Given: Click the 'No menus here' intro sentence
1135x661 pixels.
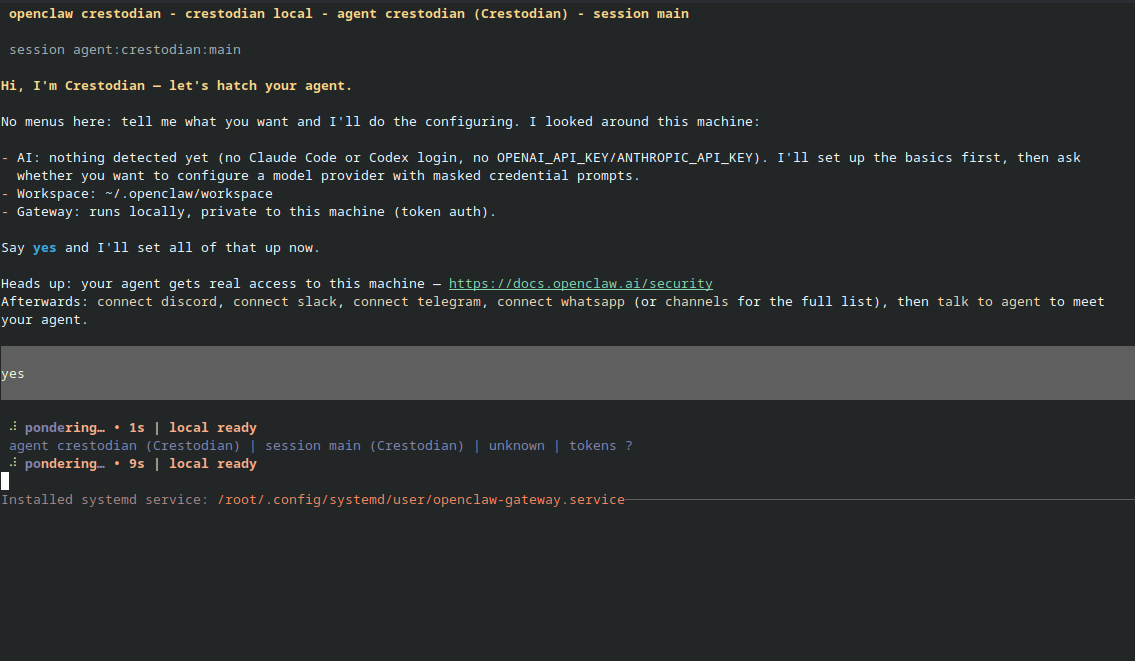Looking at the screenshot, I should (x=381, y=122).
